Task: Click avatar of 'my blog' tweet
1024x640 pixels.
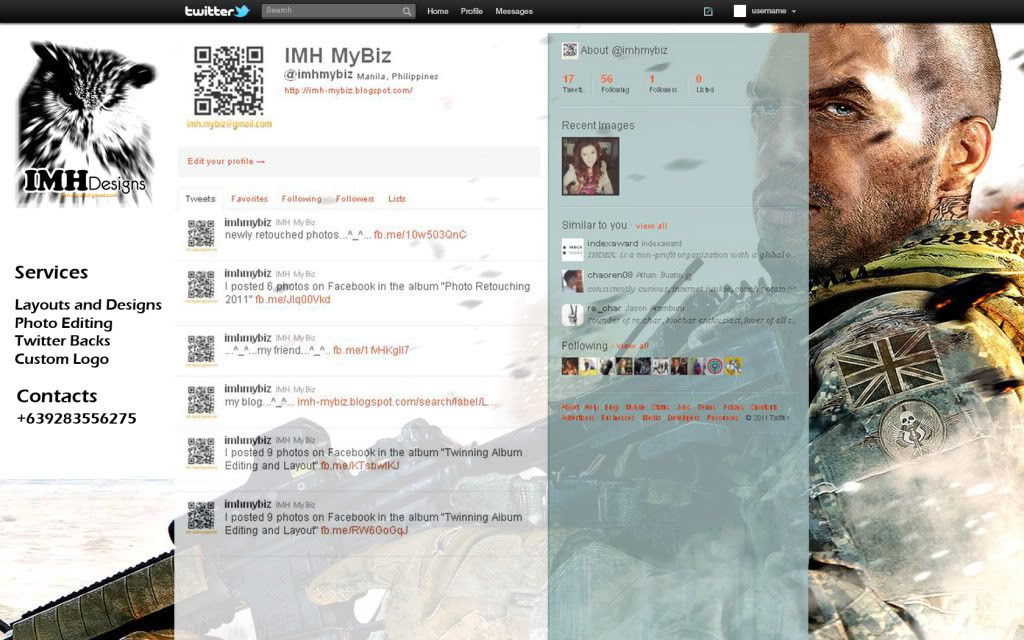Action: coord(201,400)
